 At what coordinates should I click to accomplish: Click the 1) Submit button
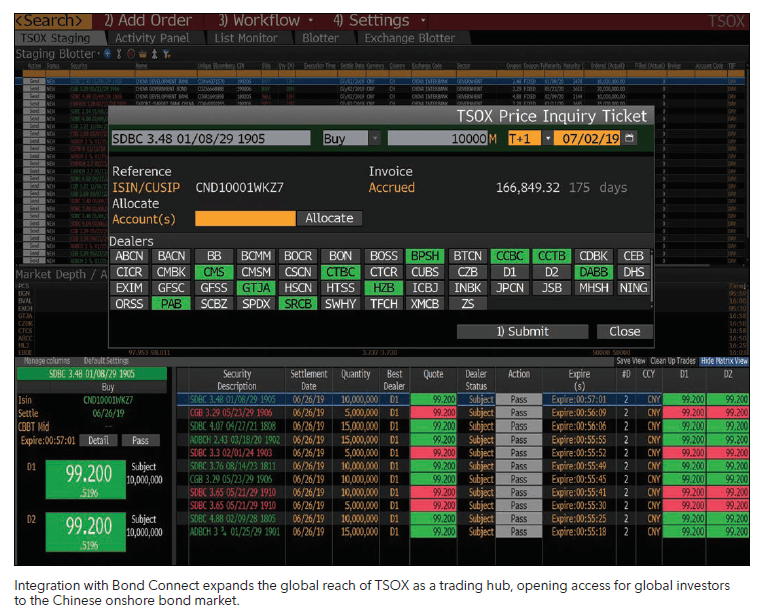click(x=522, y=331)
